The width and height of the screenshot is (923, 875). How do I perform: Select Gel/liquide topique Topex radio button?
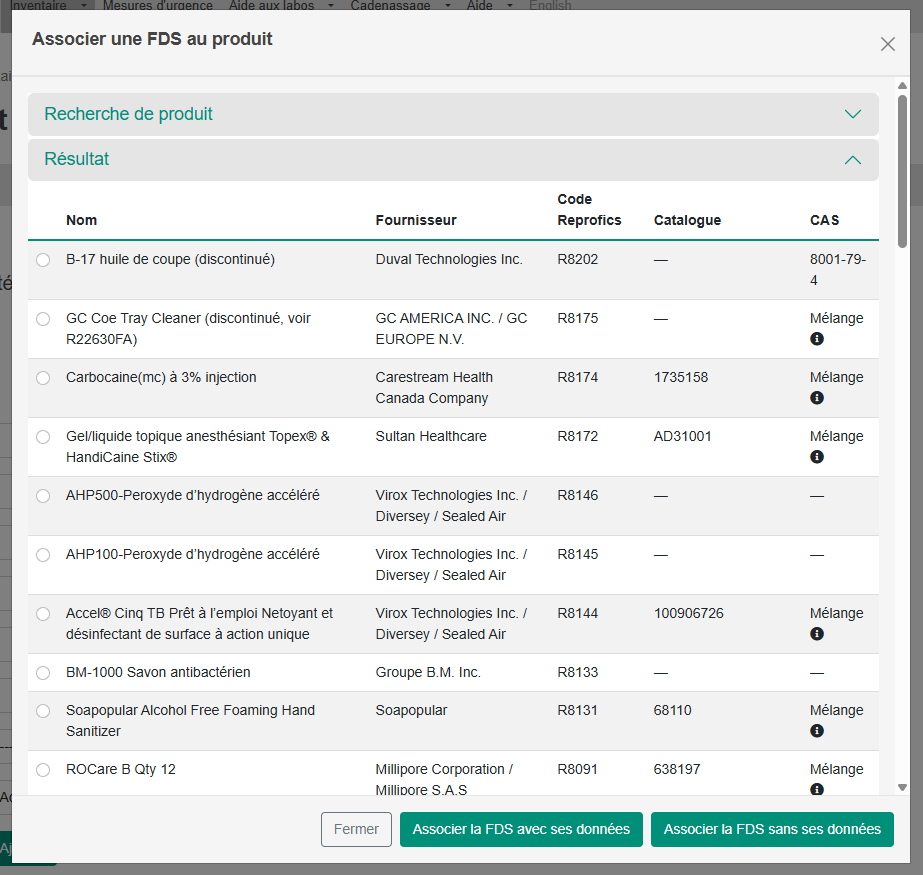pyautogui.click(x=43, y=436)
